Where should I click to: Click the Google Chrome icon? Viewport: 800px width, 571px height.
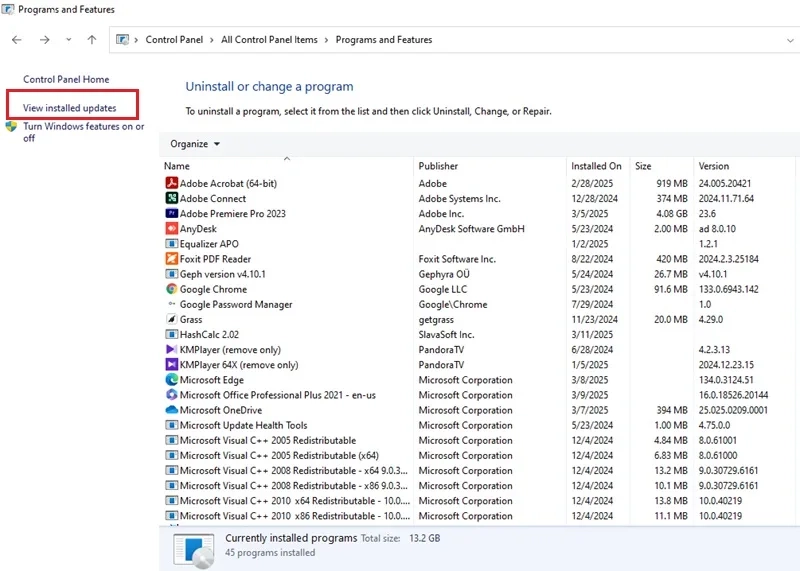coord(171,289)
